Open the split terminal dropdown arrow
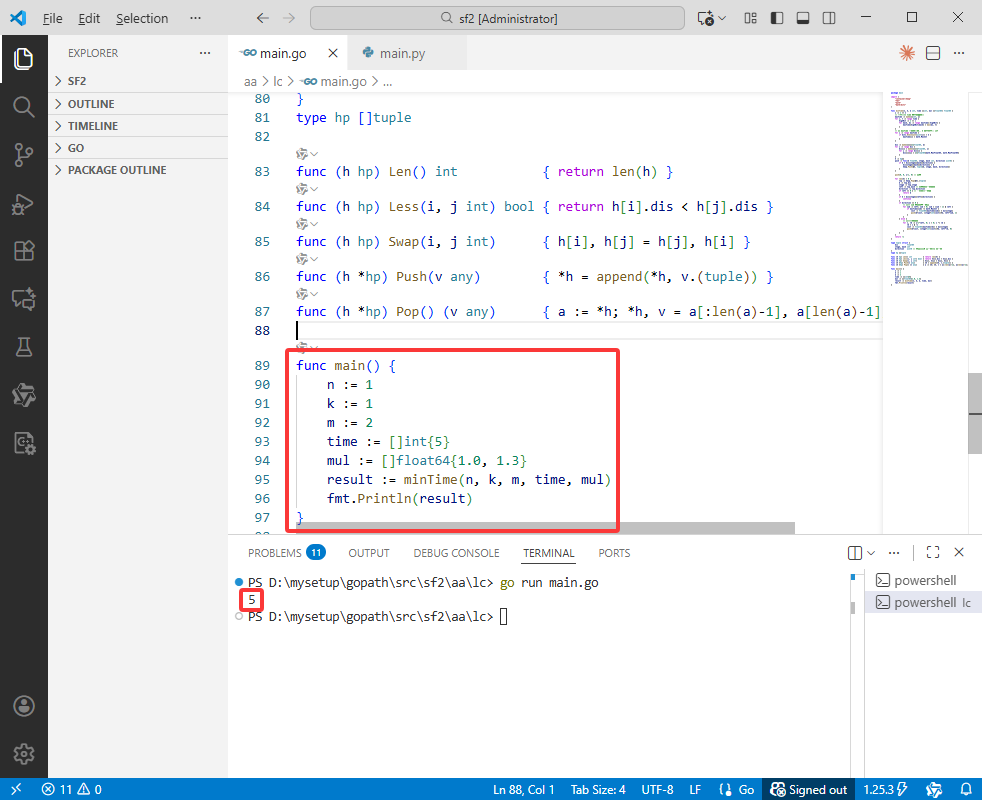 click(x=871, y=553)
